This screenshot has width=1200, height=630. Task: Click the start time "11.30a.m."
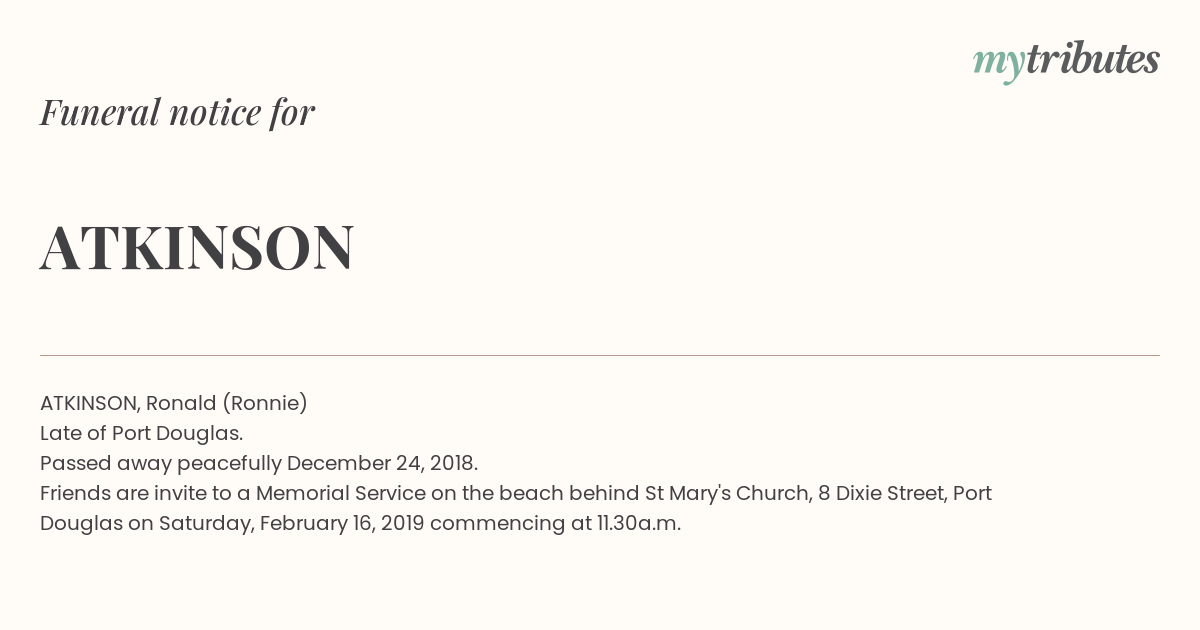[639, 523]
